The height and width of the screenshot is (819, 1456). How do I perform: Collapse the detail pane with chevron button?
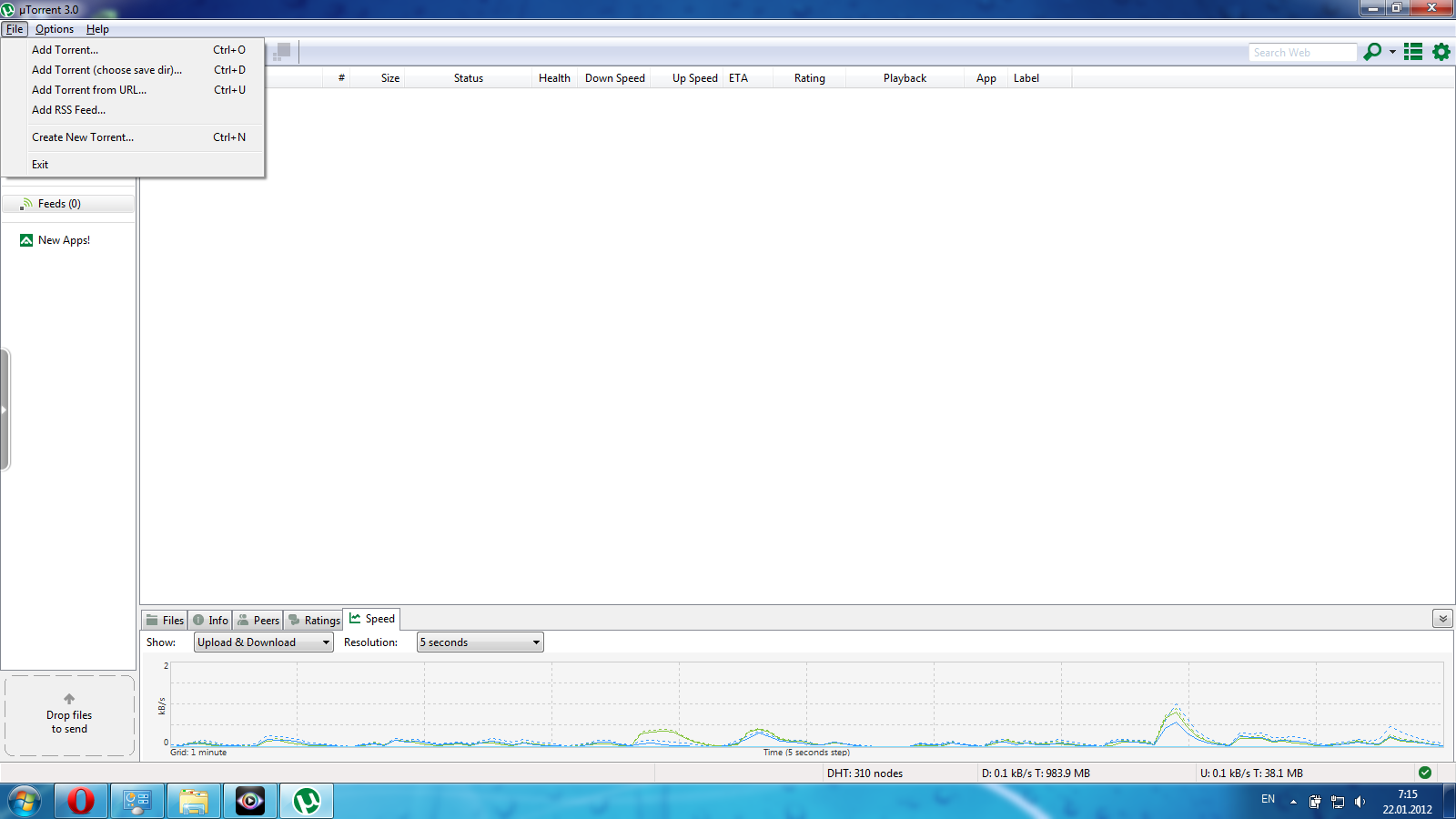click(1442, 619)
